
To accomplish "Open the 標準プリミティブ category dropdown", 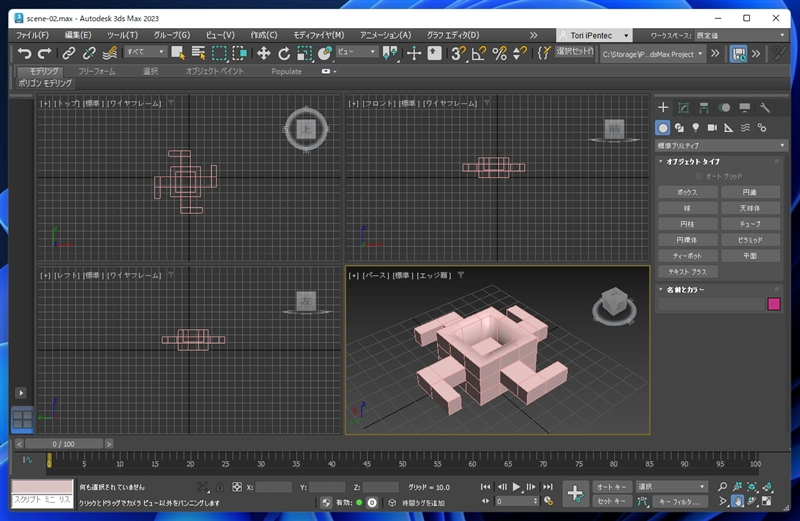I will [720, 145].
